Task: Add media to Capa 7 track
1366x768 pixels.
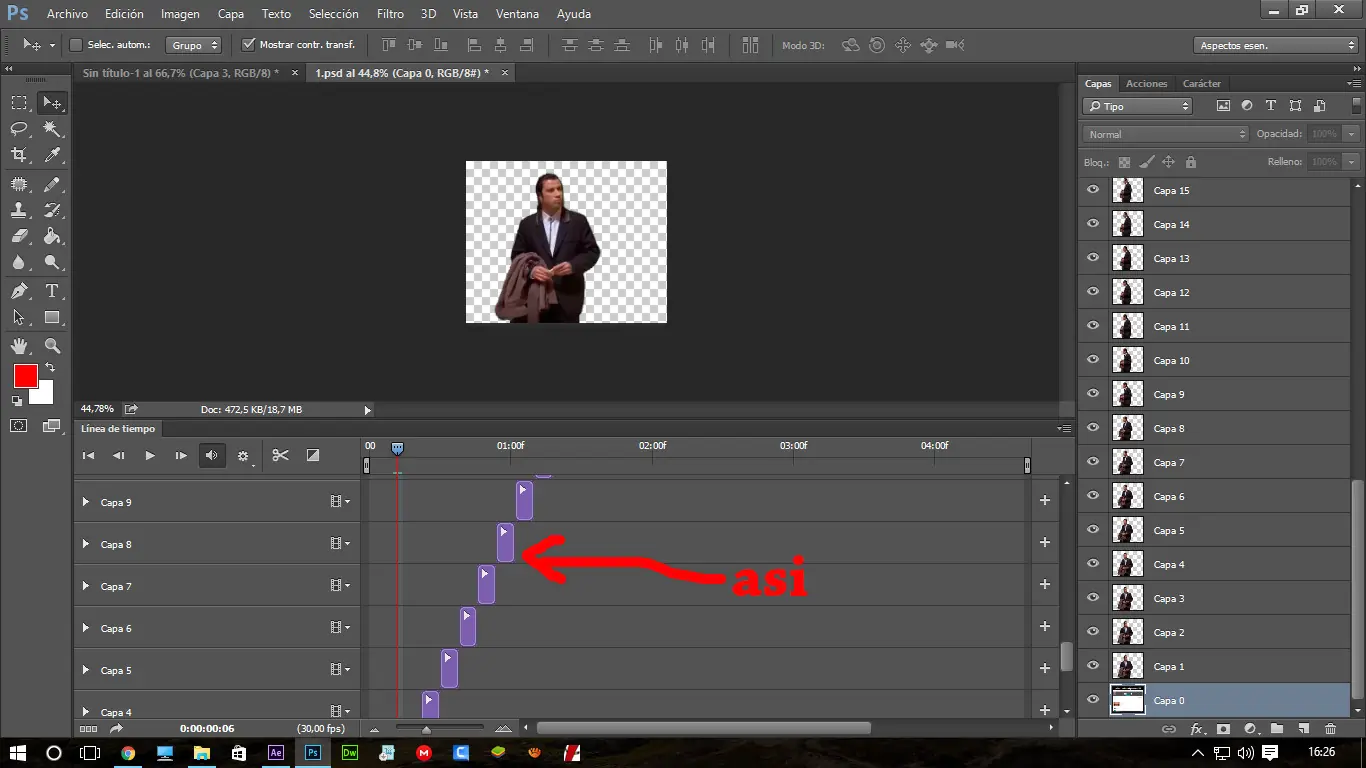Action: pyautogui.click(x=1045, y=584)
